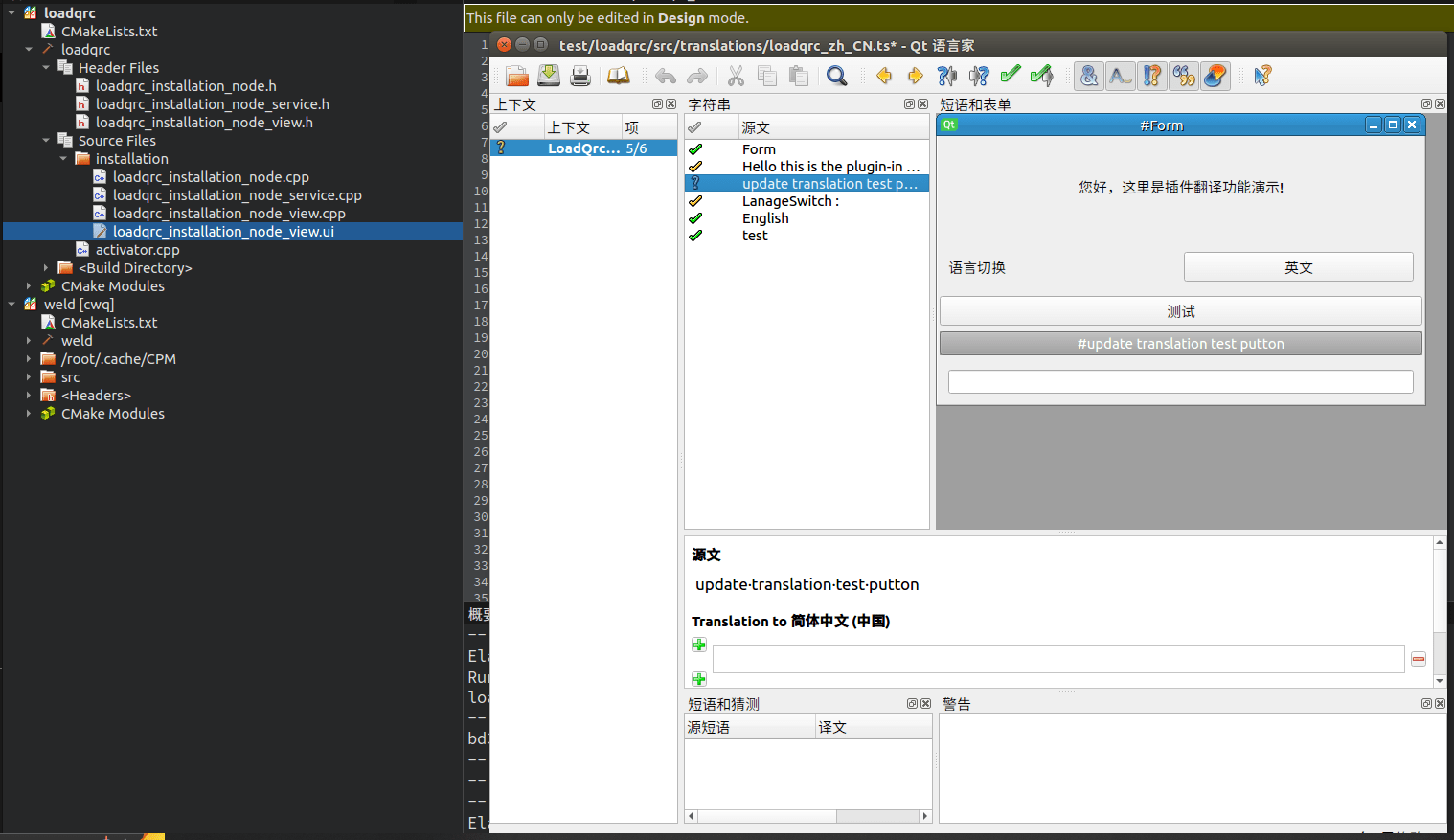Toggle done status of 'LanageSwitch :' string
This screenshot has height=840, width=1454.
[x=695, y=201]
